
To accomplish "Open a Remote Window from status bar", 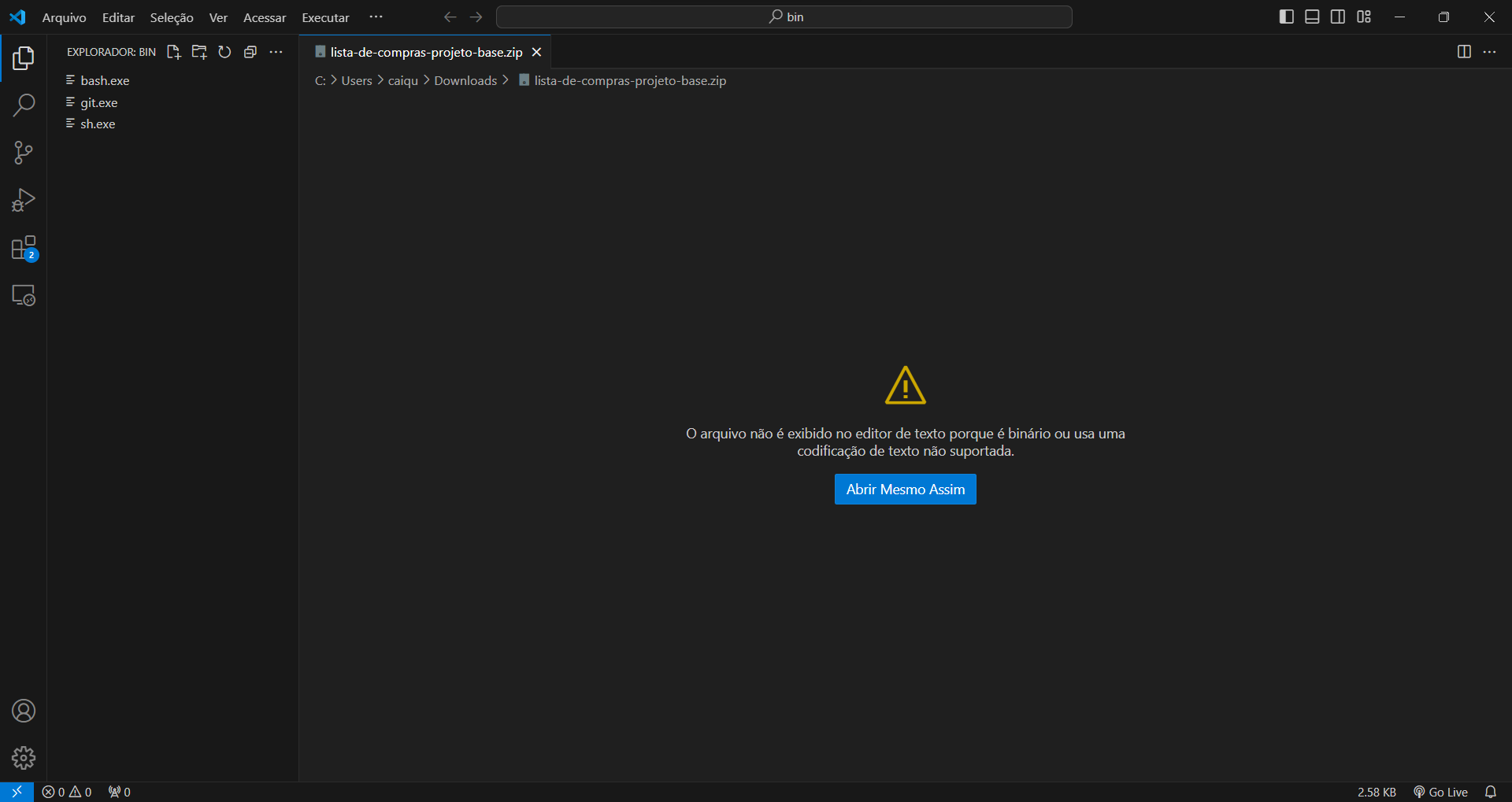I will pos(17,792).
